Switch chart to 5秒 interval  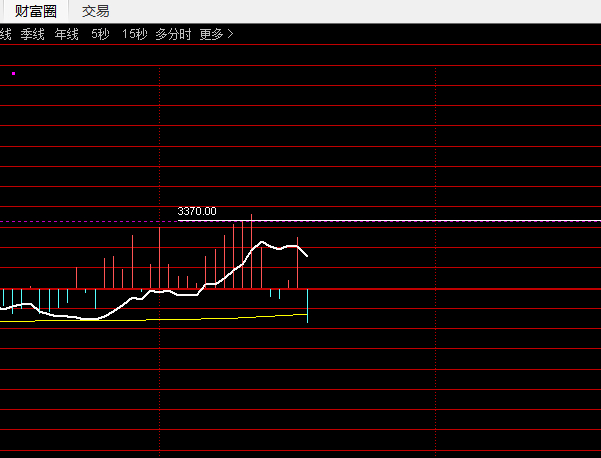(100, 34)
